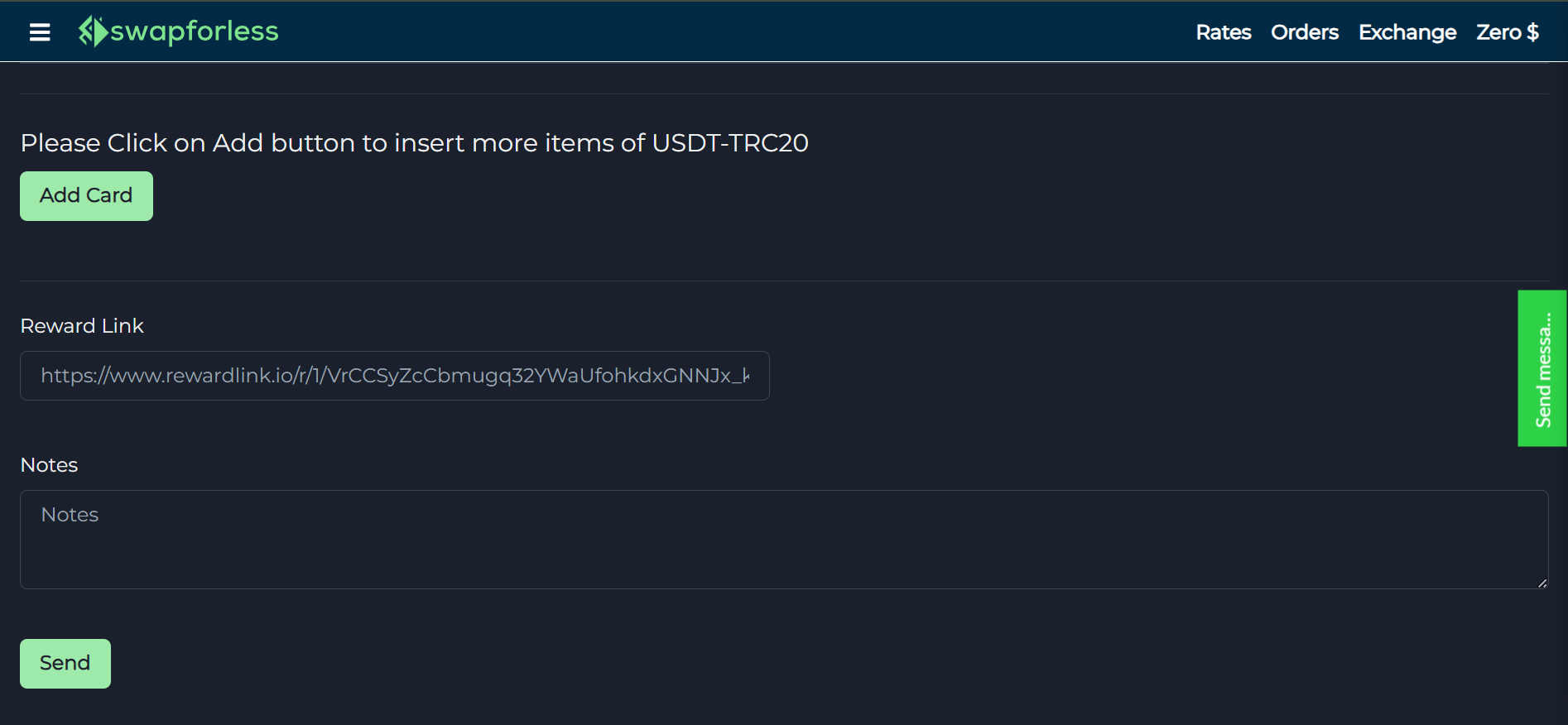This screenshot has height=725, width=1568.
Task: Open the hamburger navigation menu
Action: (39, 31)
